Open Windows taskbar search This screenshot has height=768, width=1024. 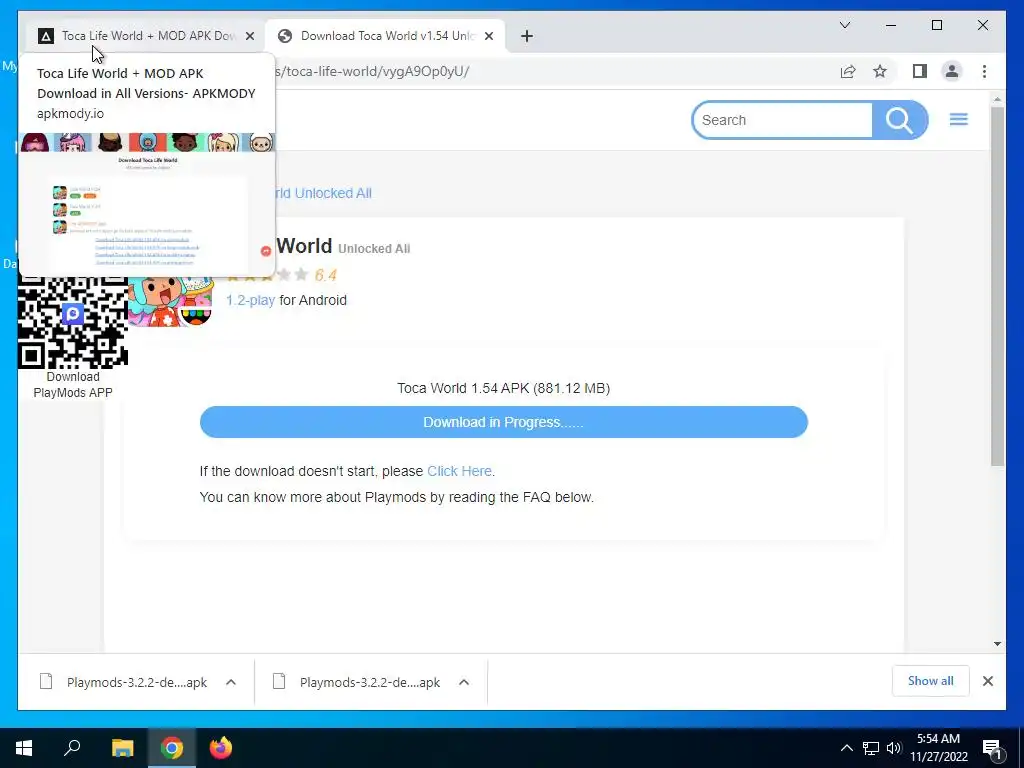pyautogui.click(x=72, y=748)
